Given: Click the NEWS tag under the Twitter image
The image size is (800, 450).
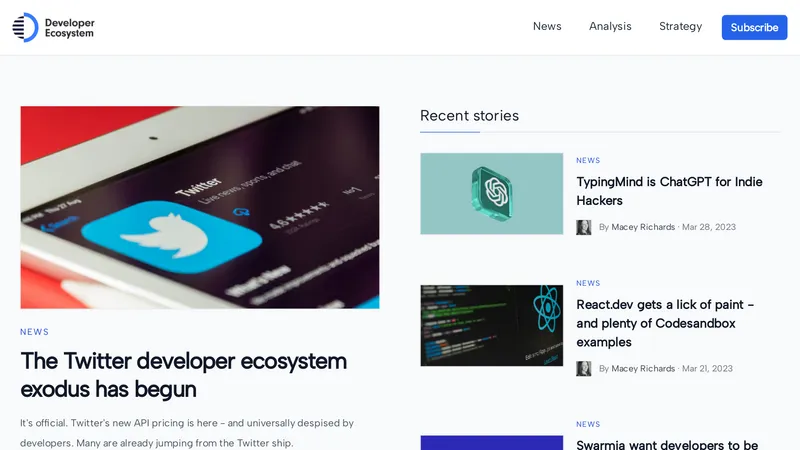Looking at the screenshot, I should 34,332.
